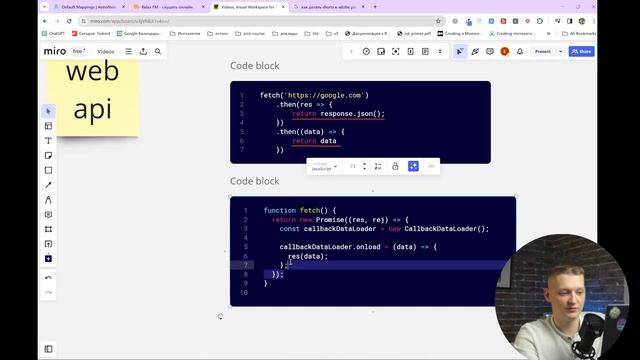This screenshot has width=640, height=360.
Task: Expand collapsed toolbar arrow near timer
Action: (x=351, y=51)
